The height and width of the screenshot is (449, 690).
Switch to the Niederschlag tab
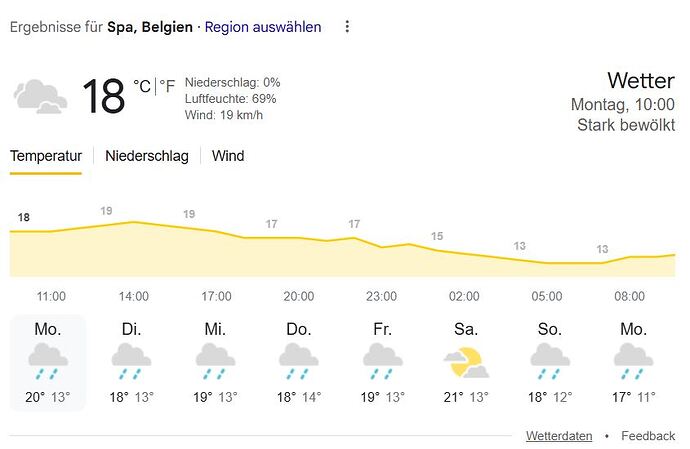tap(147, 156)
